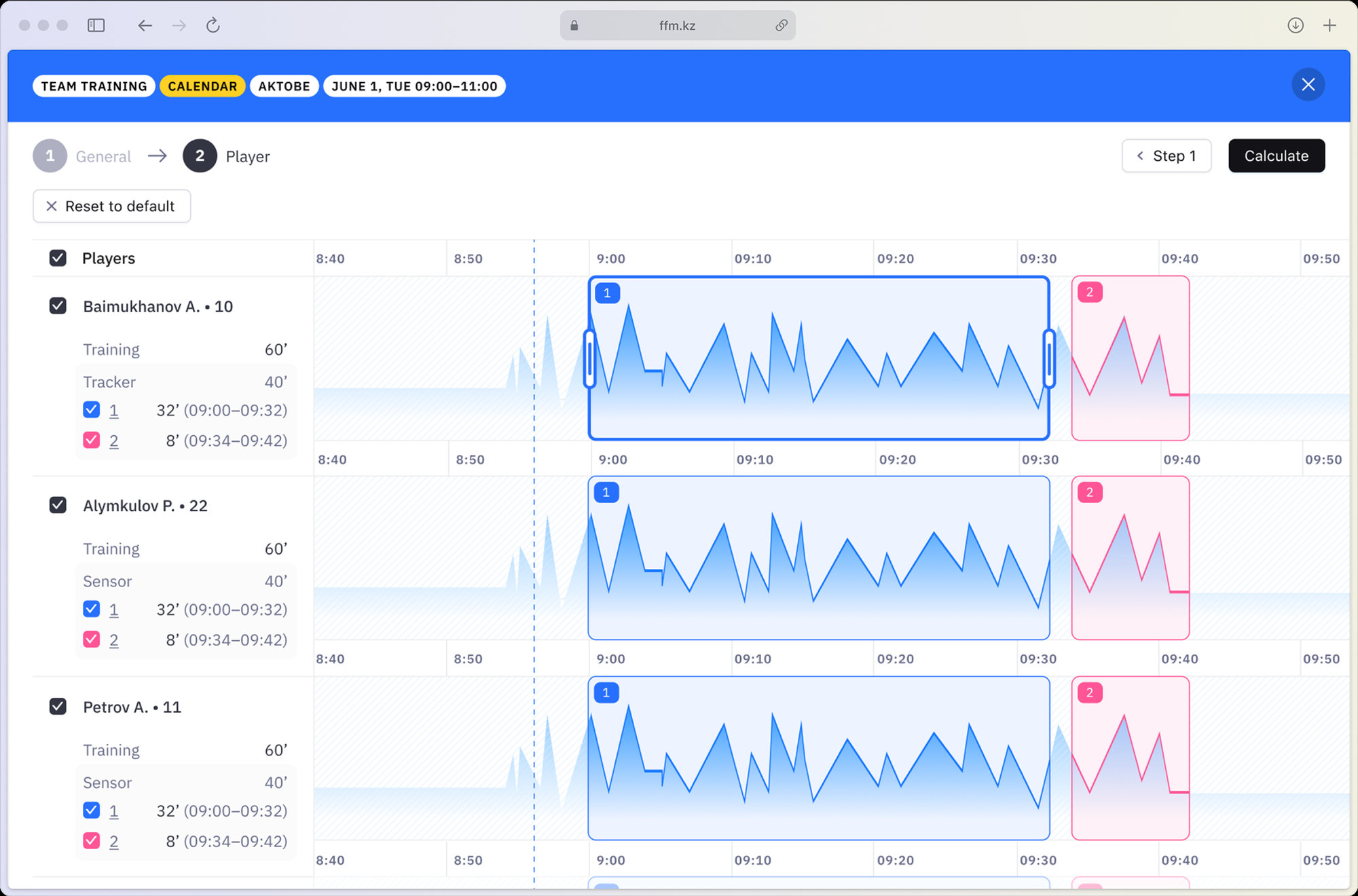The image size is (1358, 896).
Task: Toggle Baimukhanov segment 1 blue checkbox
Action: tap(92, 410)
